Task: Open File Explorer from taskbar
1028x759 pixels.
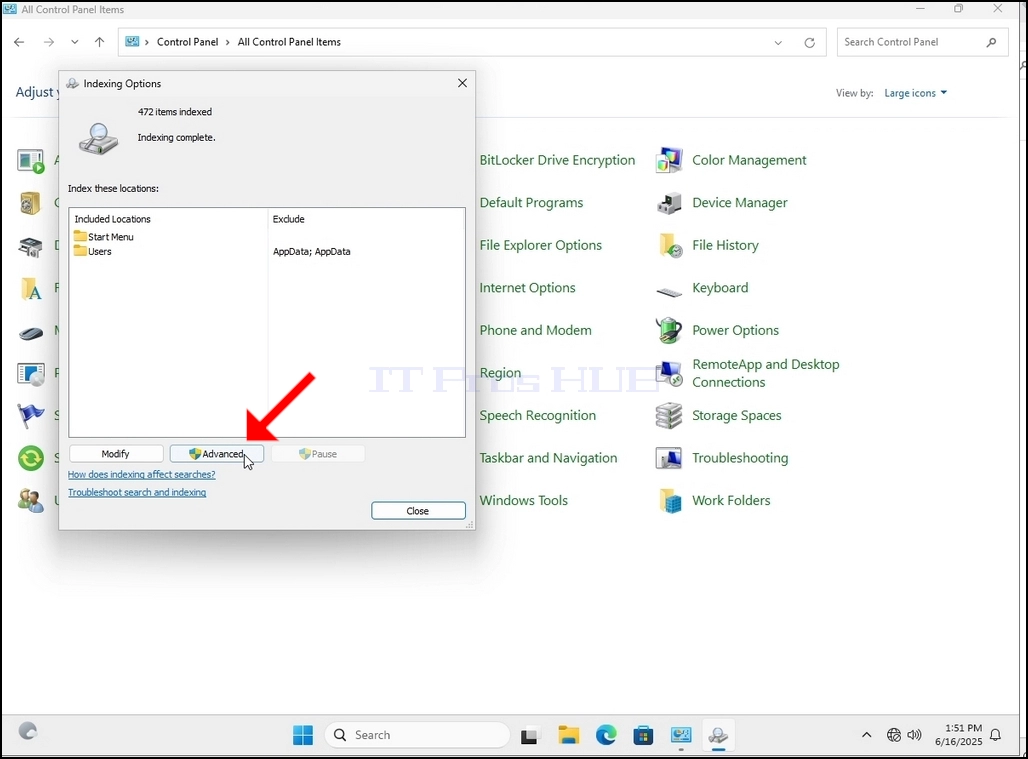Action: pos(568,735)
